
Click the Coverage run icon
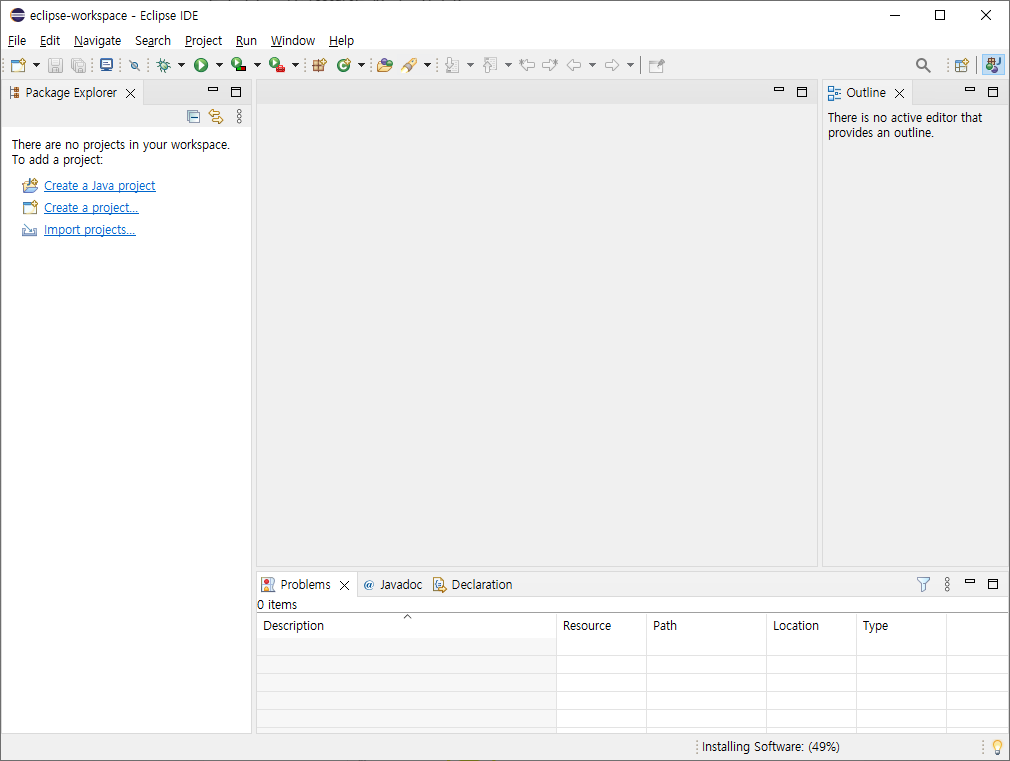[x=239, y=65]
